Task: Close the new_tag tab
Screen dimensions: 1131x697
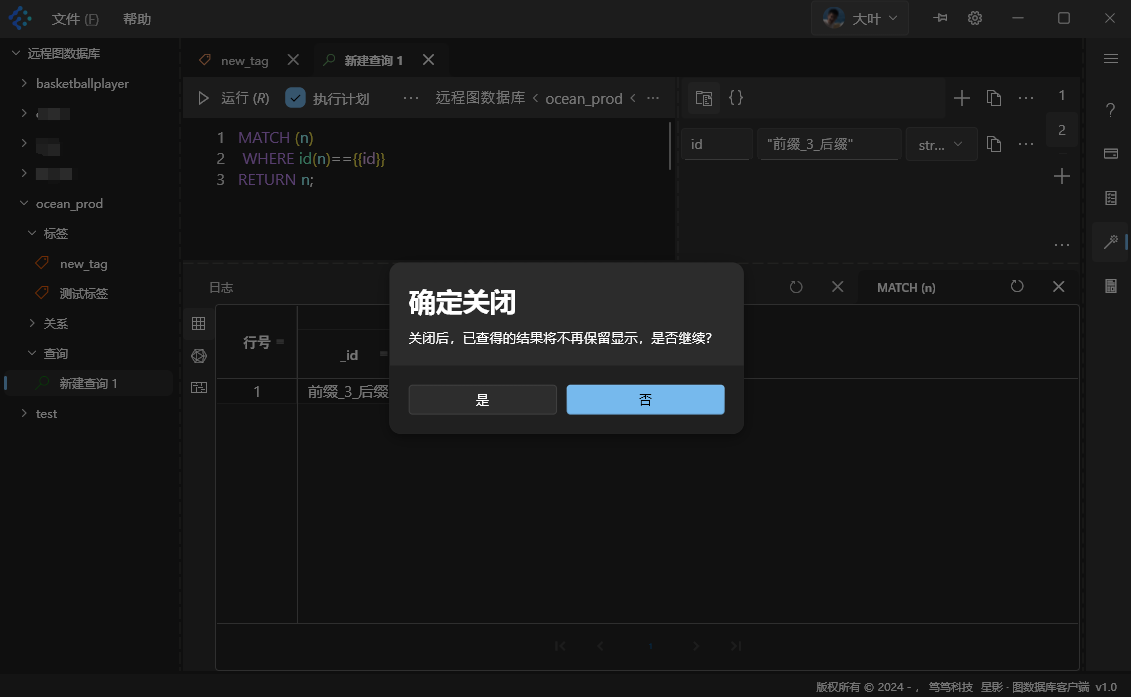Action: (293, 60)
